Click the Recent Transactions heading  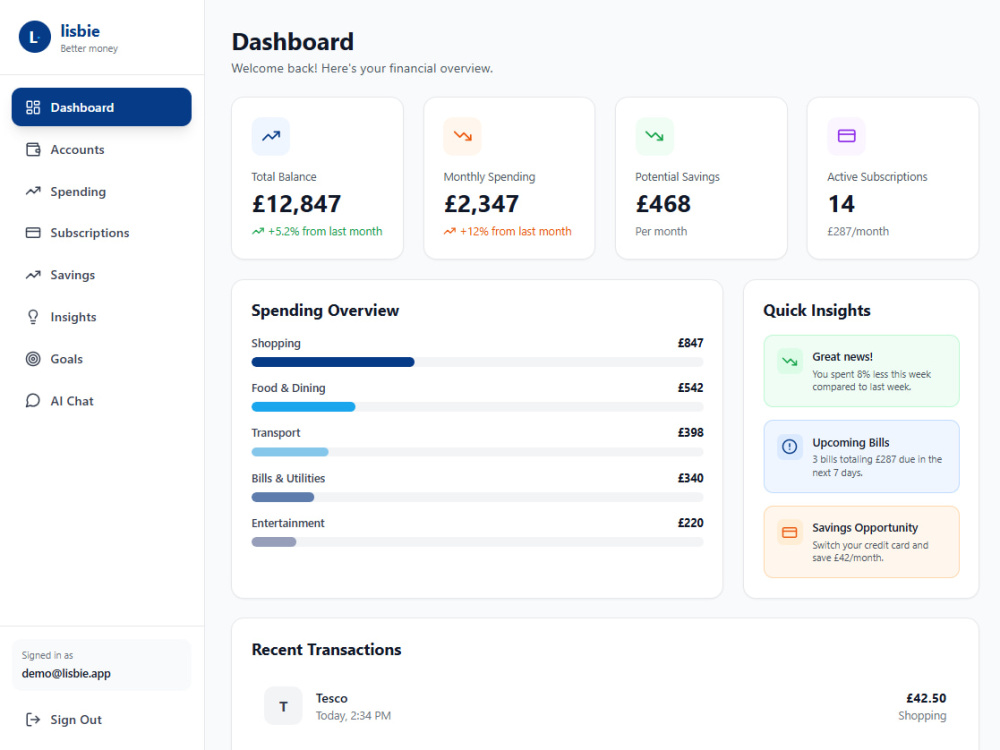coord(327,649)
